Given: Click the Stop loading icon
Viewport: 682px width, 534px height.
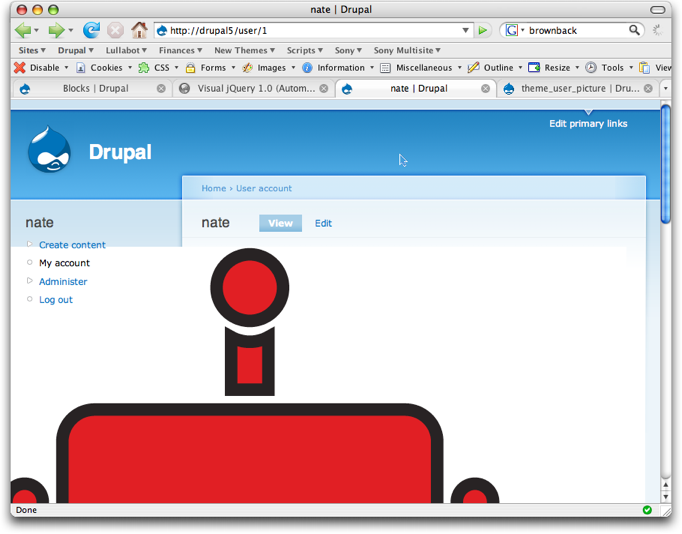Looking at the screenshot, I should pyautogui.click(x=115, y=30).
